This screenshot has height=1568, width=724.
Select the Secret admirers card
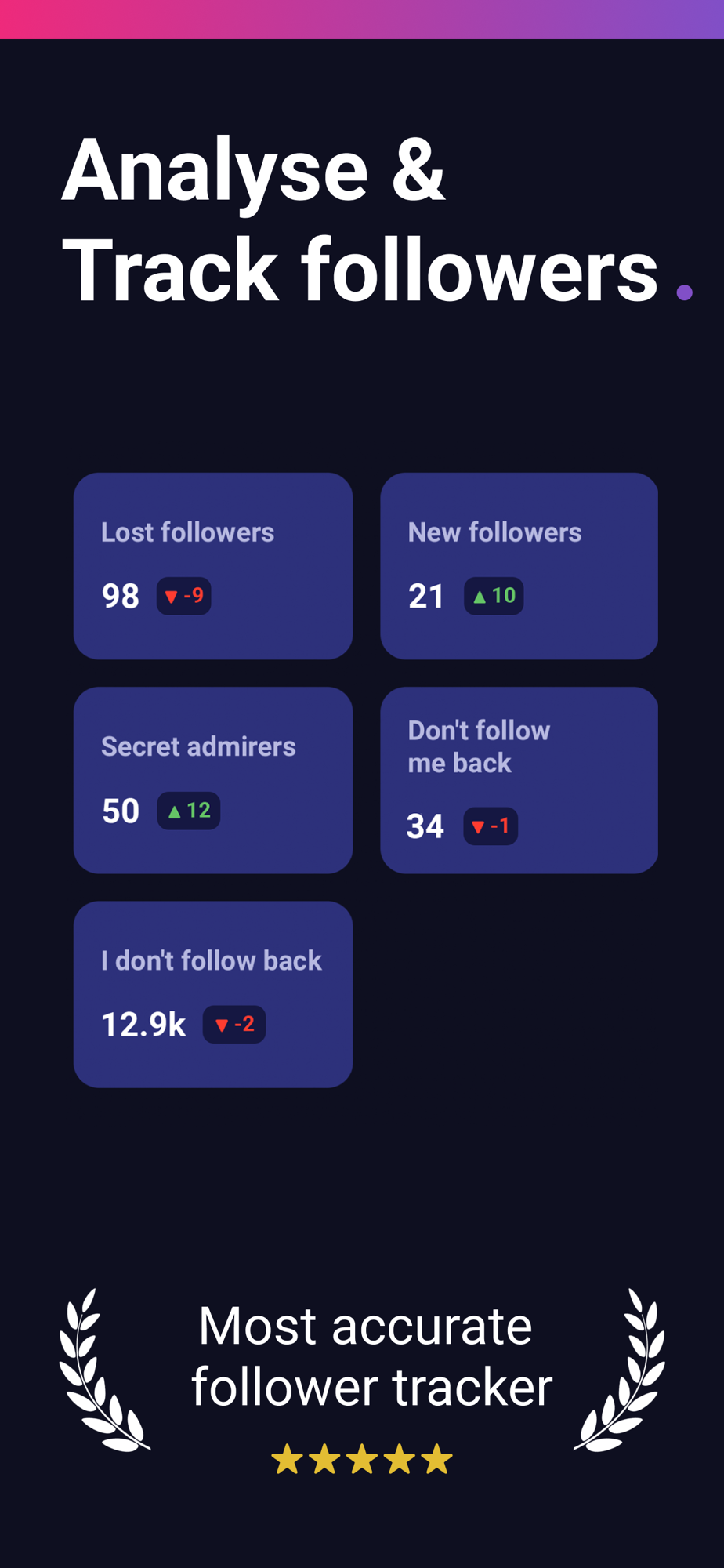tap(213, 780)
